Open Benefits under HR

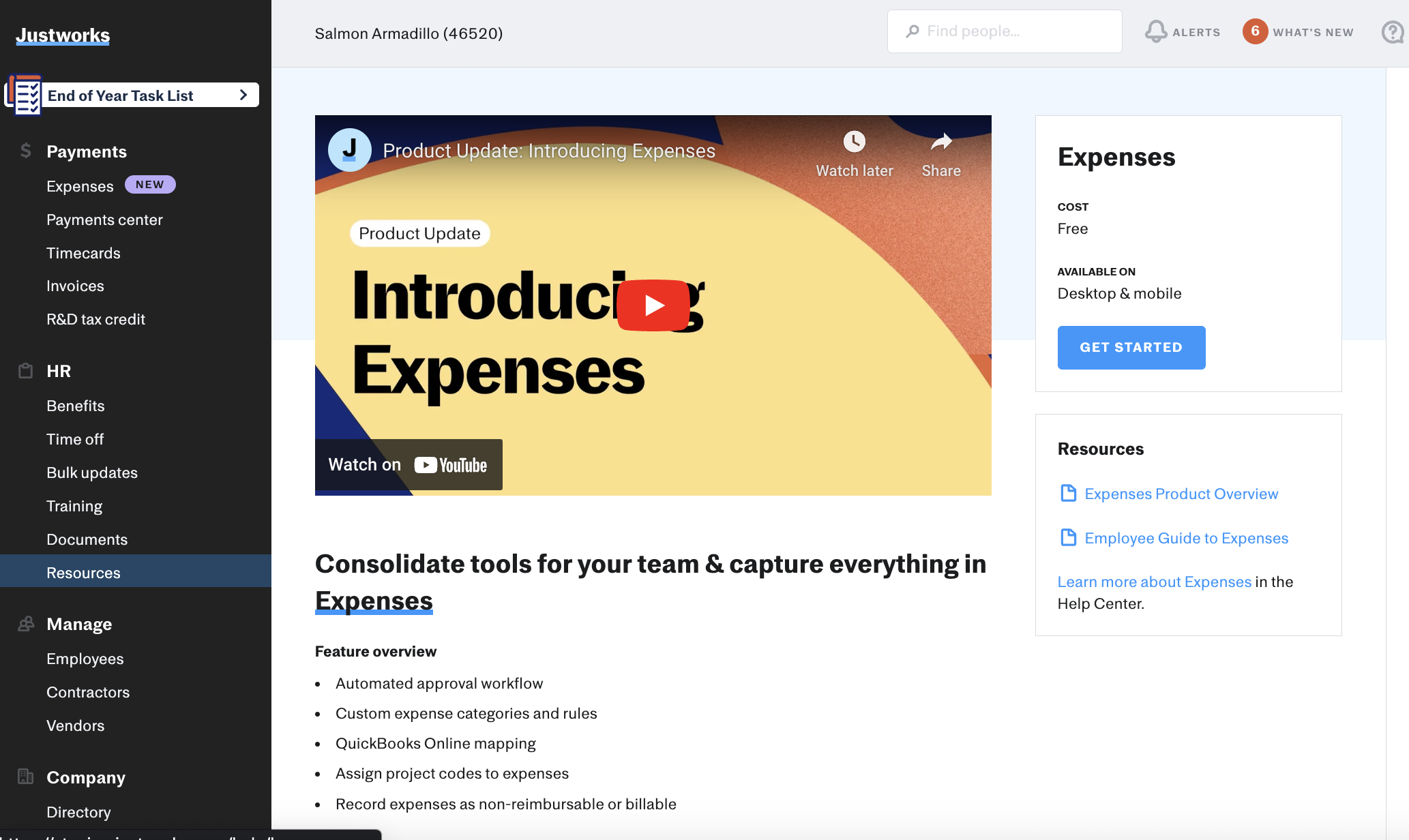75,406
